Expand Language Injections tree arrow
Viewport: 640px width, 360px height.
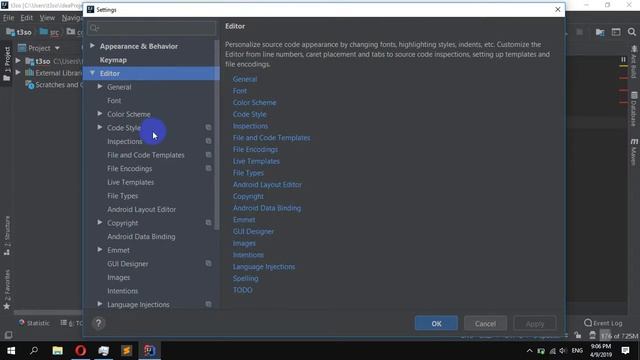pos(100,304)
